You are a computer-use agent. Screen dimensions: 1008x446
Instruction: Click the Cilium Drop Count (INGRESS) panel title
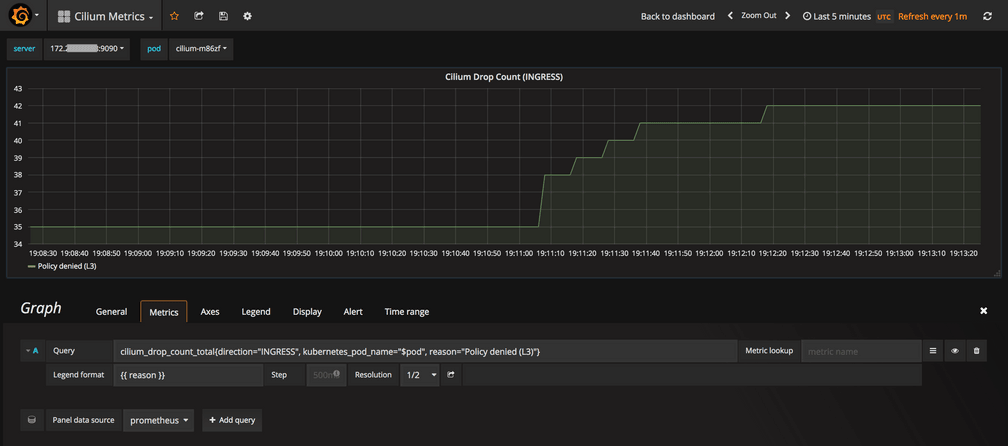[504, 77]
